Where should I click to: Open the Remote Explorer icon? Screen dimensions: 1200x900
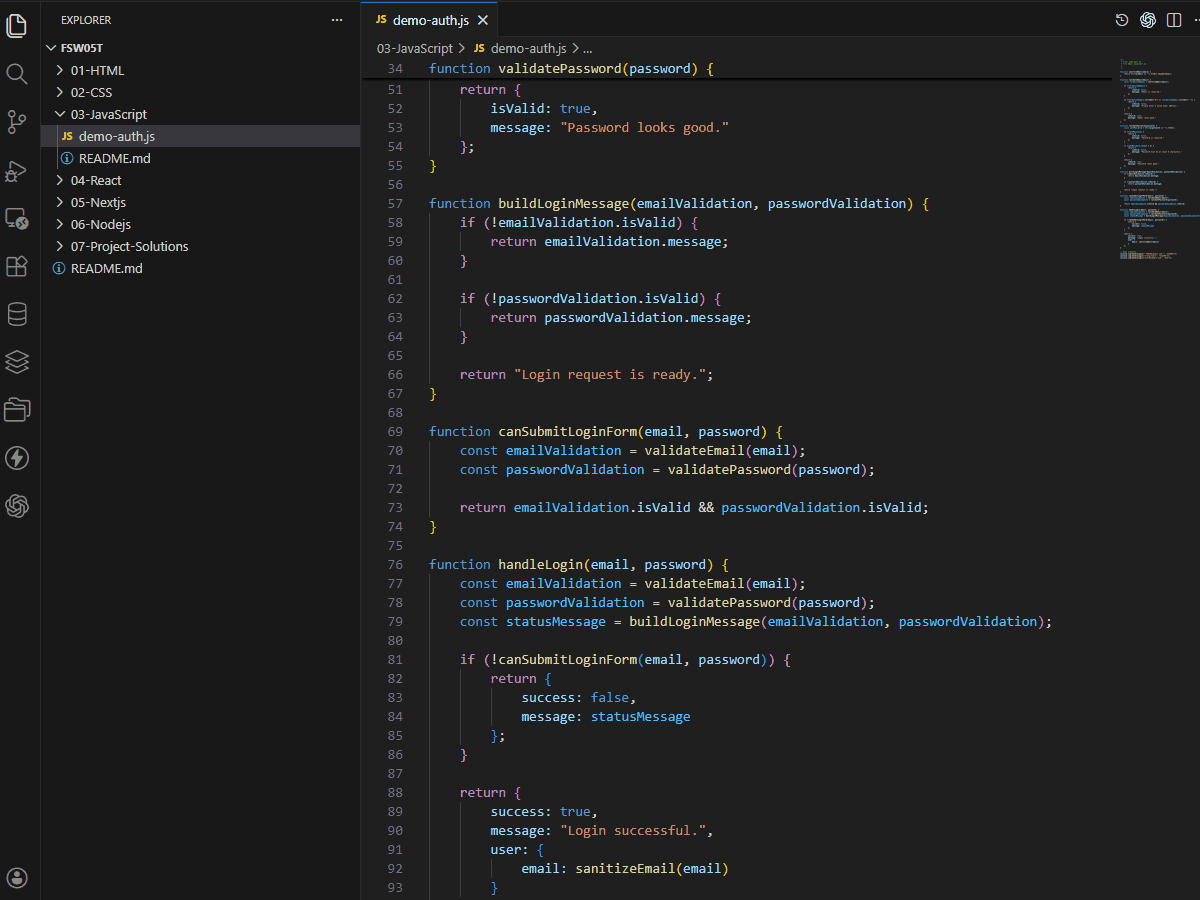click(17, 218)
